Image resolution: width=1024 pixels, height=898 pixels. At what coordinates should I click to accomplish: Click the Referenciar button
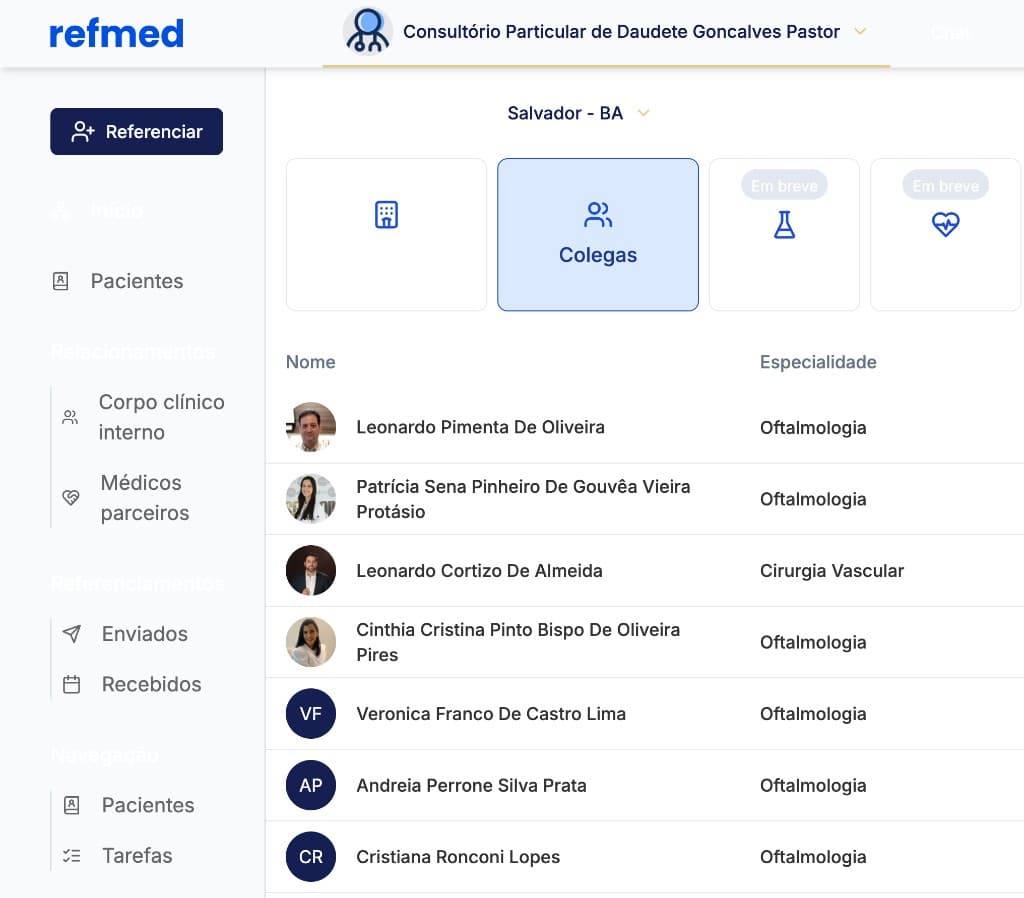tap(136, 131)
